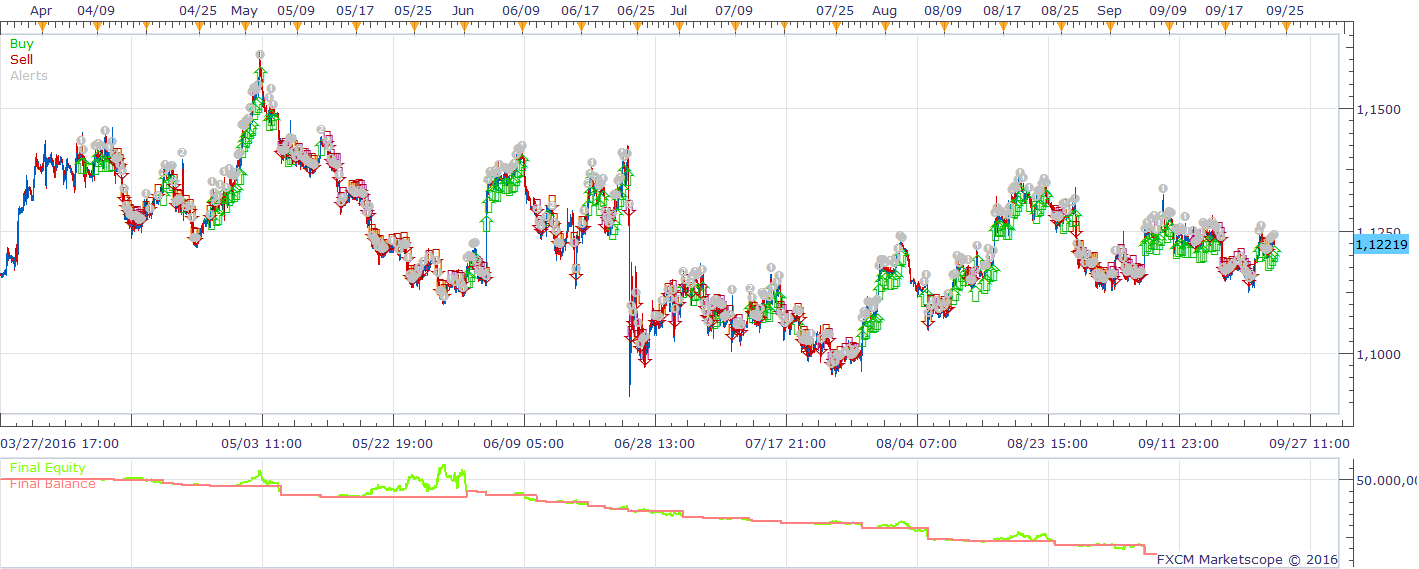1419x569 pixels.
Task: Click the 06/28 13:00 time label
Action: coord(654,443)
